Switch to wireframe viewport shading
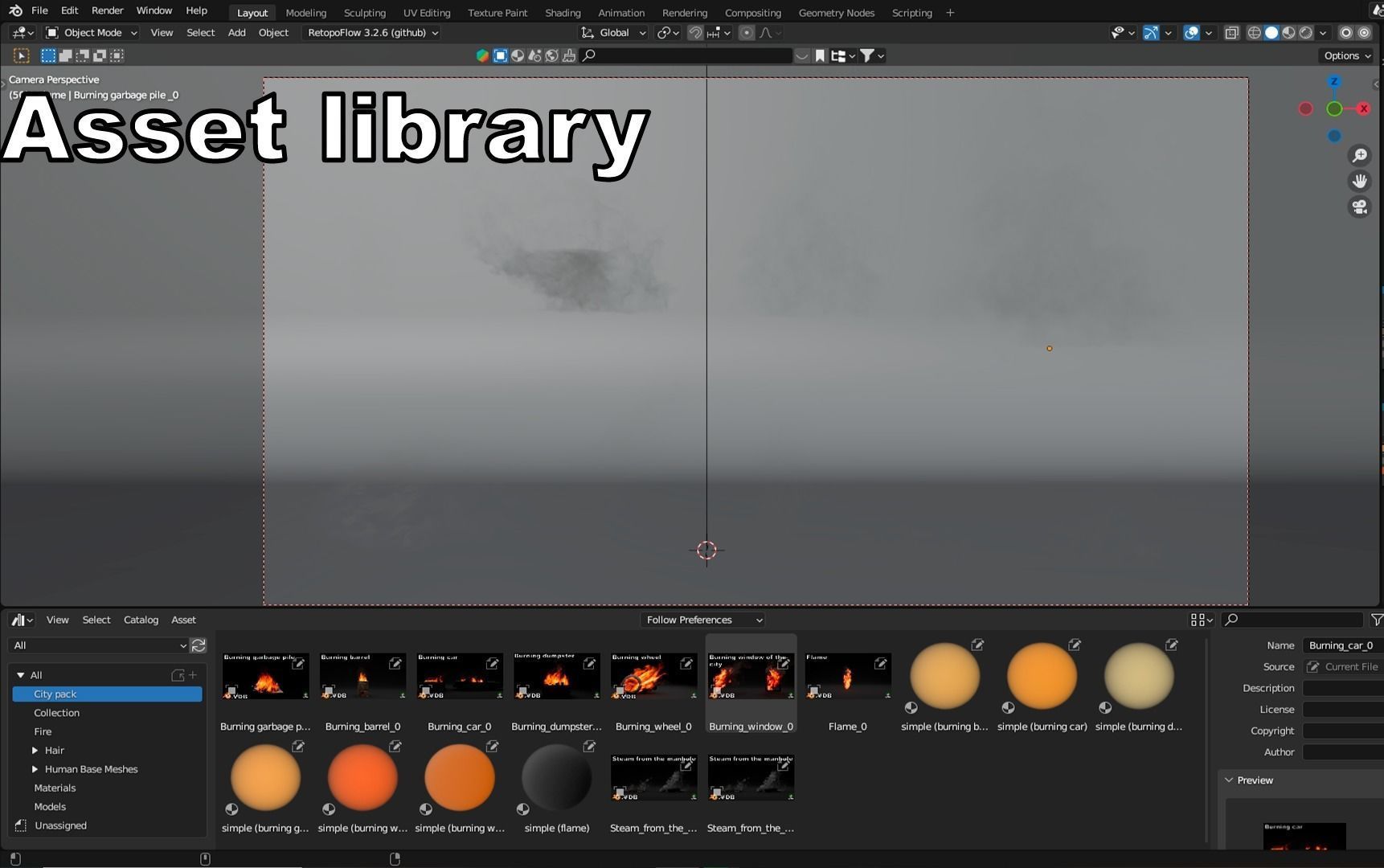Viewport: 1384px width, 868px height. (x=1254, y=33)
